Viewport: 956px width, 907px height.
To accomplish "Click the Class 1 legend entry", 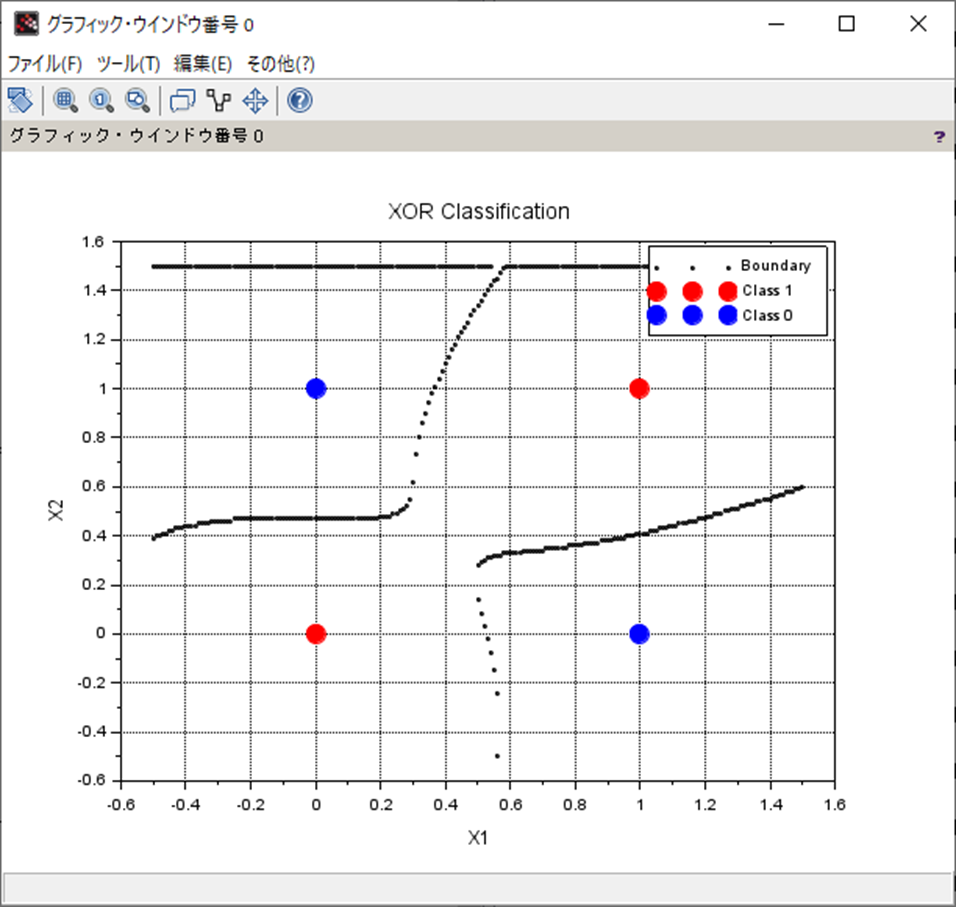I will (x=767, y=291).
